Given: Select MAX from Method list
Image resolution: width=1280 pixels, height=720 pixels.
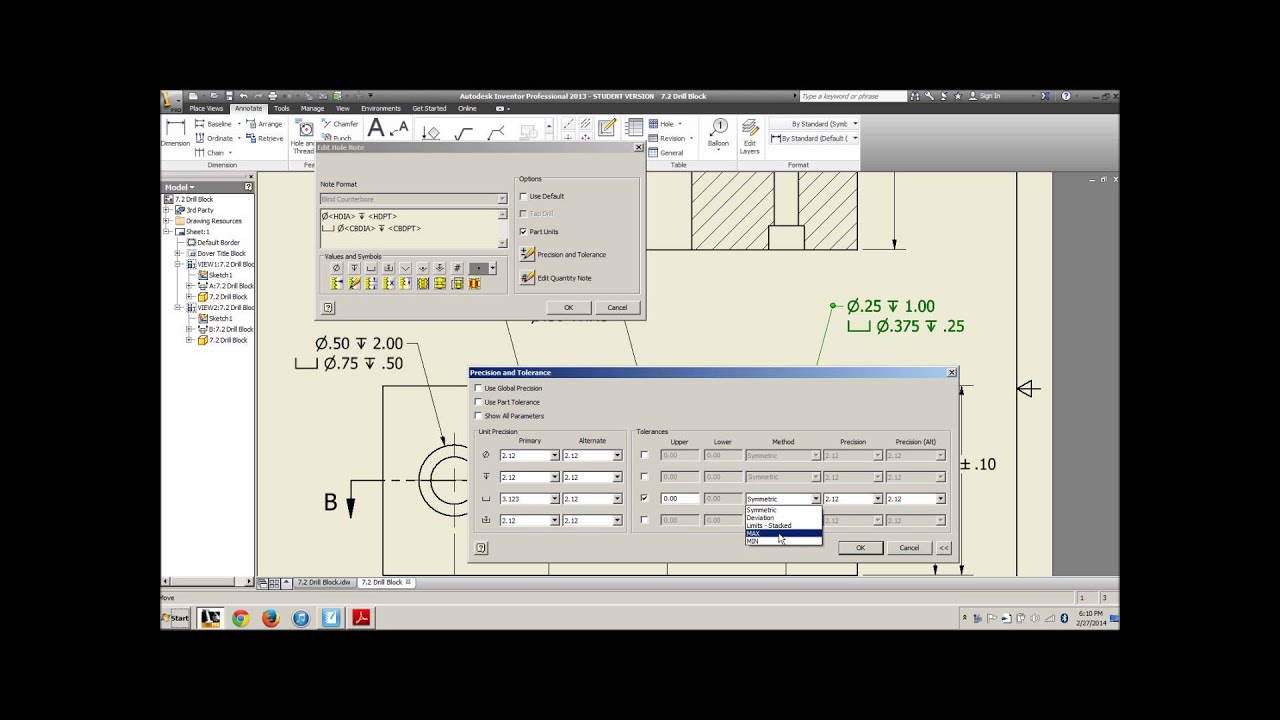Looking at the screenshot, I should [x=783, y=533].
